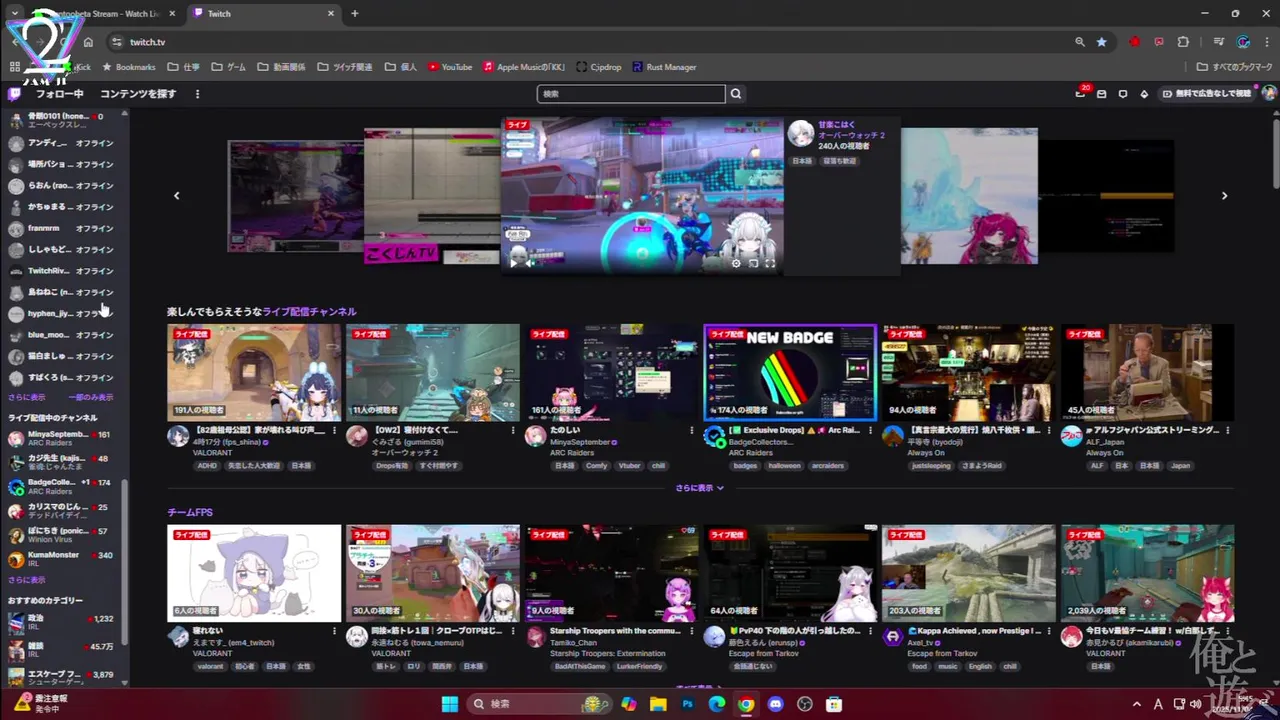Viewport: 1280px width, 720px height.
Task: Open Photoshop from the taskbar
Action: click(688, 704)
